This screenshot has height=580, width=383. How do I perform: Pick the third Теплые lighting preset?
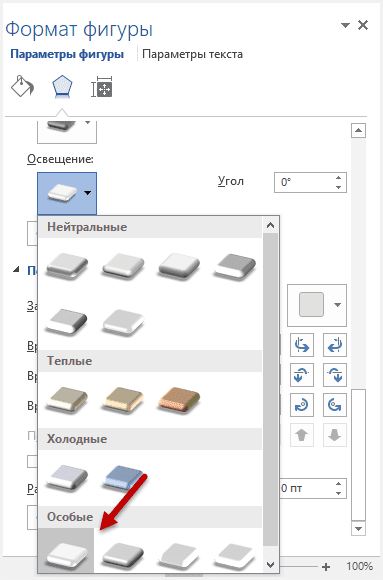pyautogui.click(x=179, y=400)
